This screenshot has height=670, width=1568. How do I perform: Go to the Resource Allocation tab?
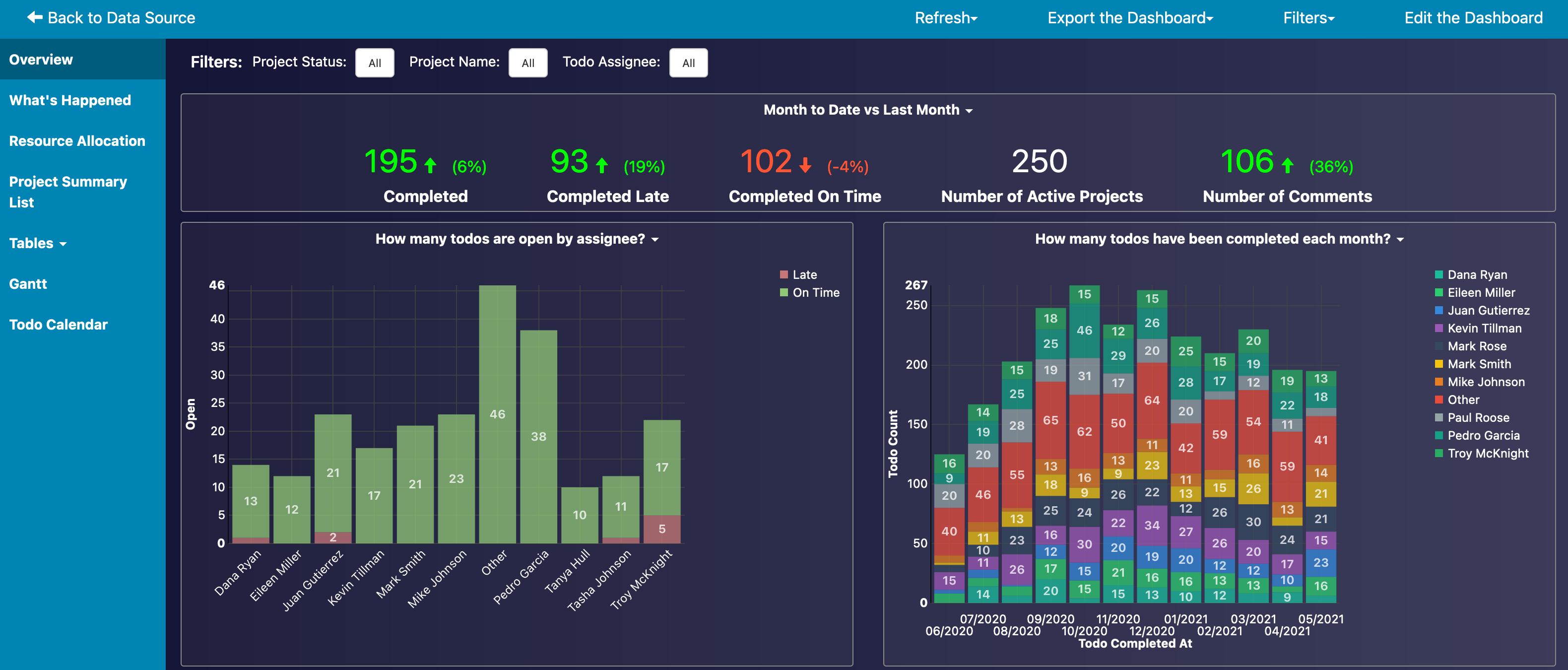click(77, 141)
